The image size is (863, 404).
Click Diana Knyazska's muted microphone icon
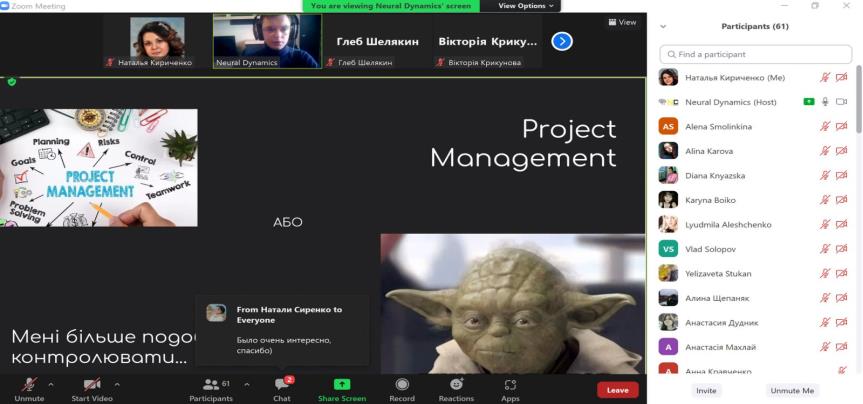point(824,176)
